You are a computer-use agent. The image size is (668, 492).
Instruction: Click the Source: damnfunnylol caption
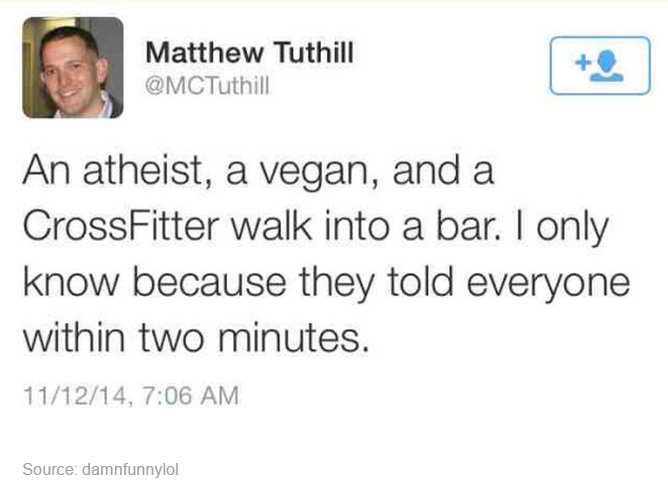click(100, 468)
